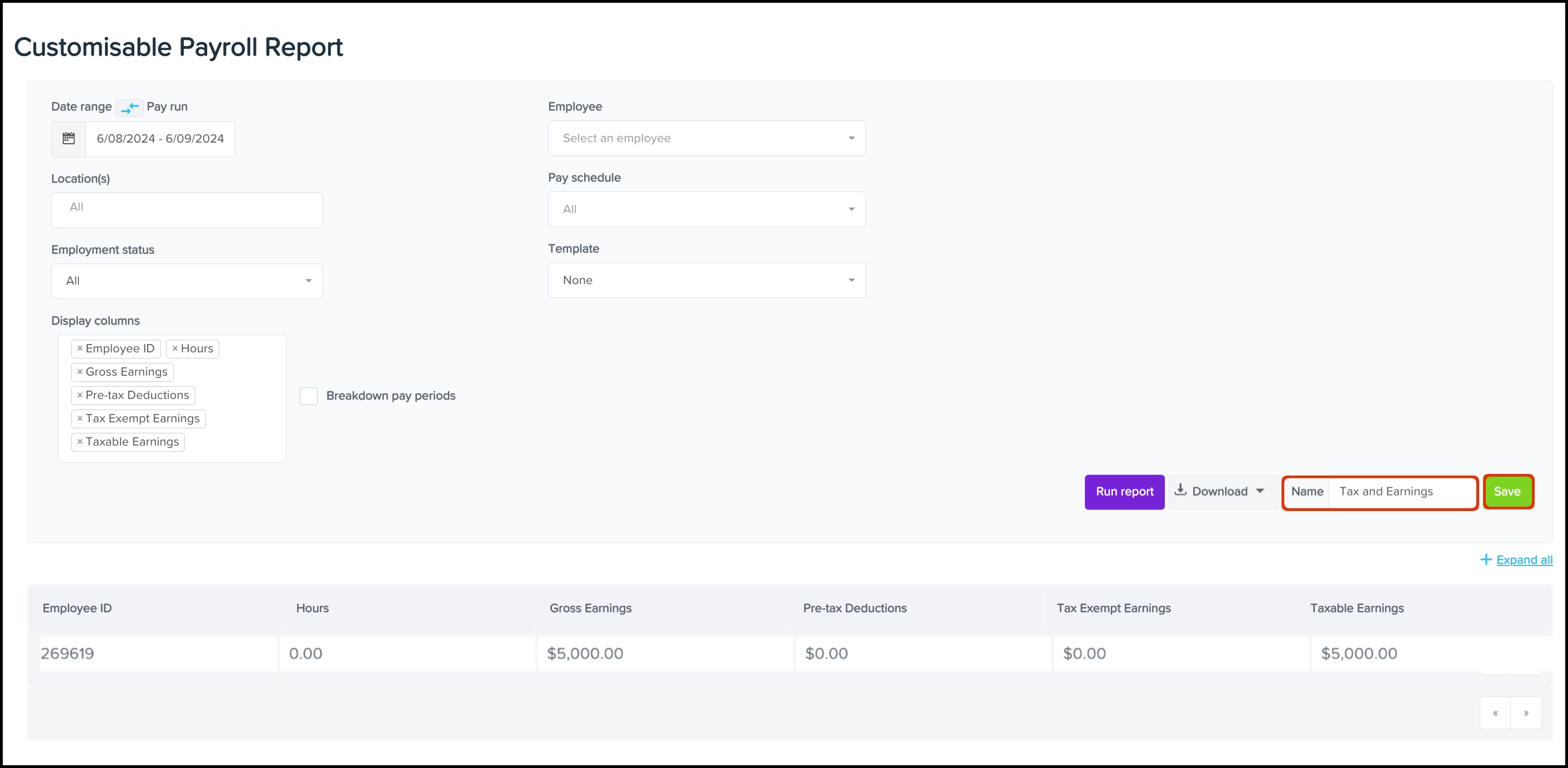Viewport: 1568px width, 768px height.
Task: Click the Employee ID column header
Action: 77,609
